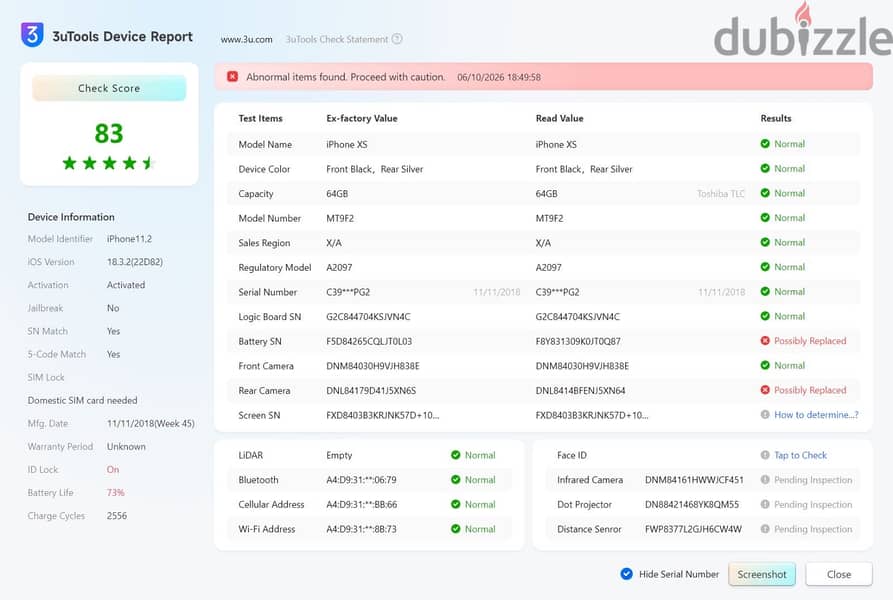The height and width of the screenshot is (600, 893).
Task: Click info icon beside Tap to Check
Action: coord(765,455)
